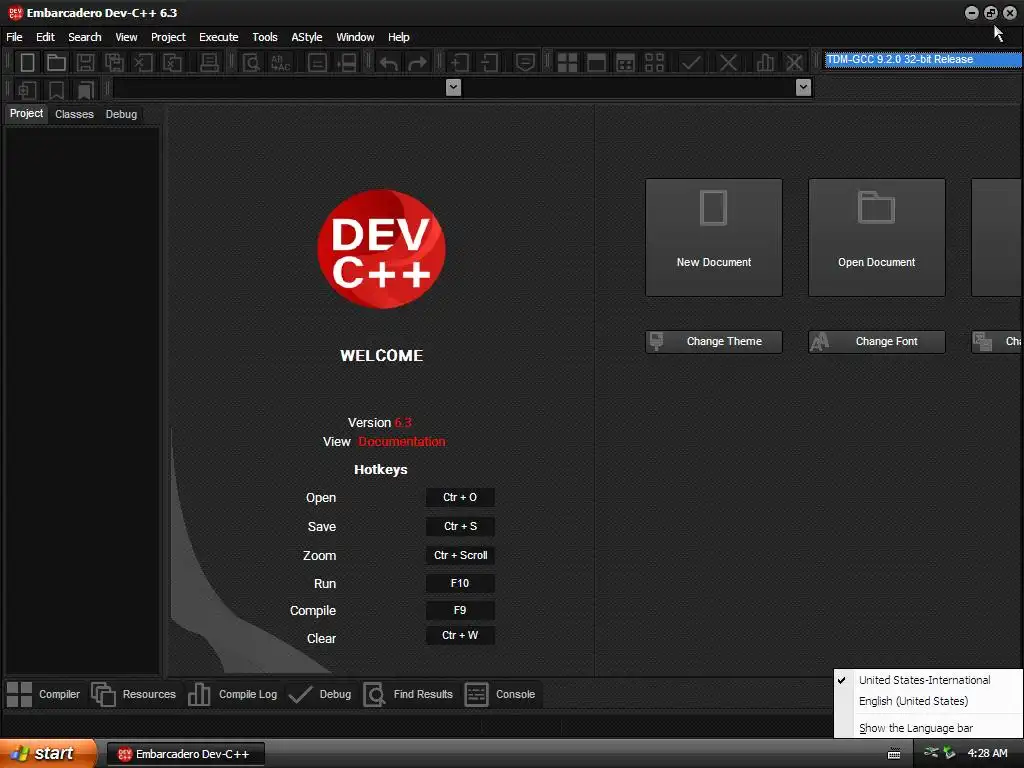The image size is (1024, 768).
Task: Open the Compile Log bottom tab
Action: pyautogui.click(x=232, y=694)
